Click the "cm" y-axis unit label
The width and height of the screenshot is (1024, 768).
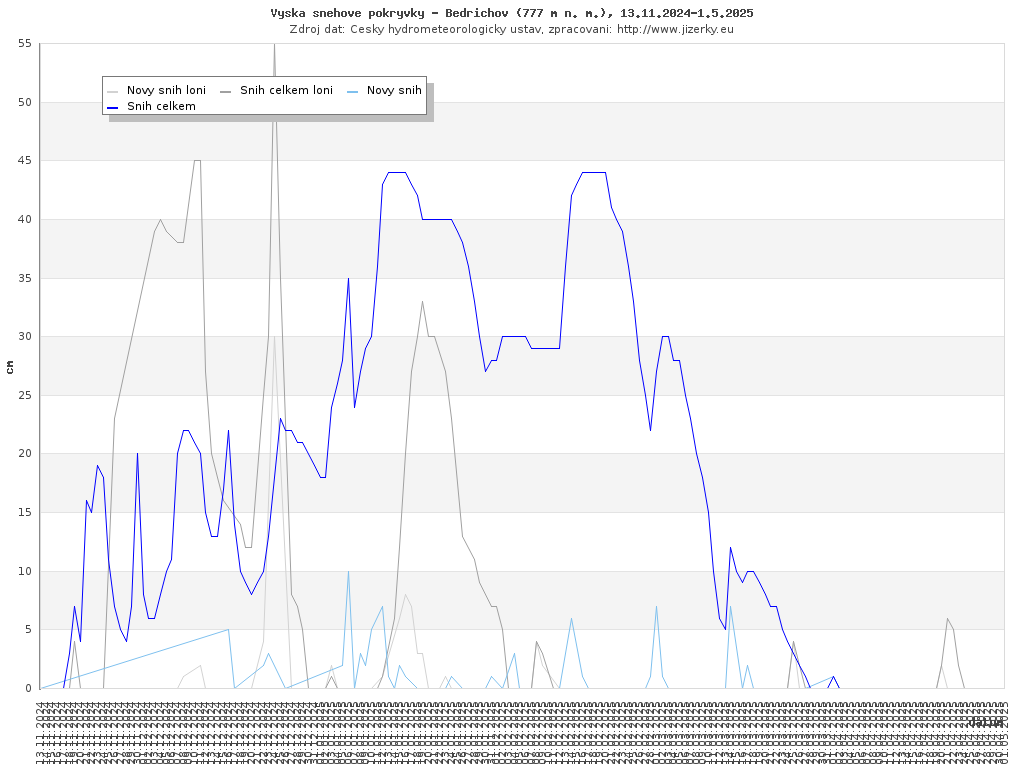pos(10,366)
